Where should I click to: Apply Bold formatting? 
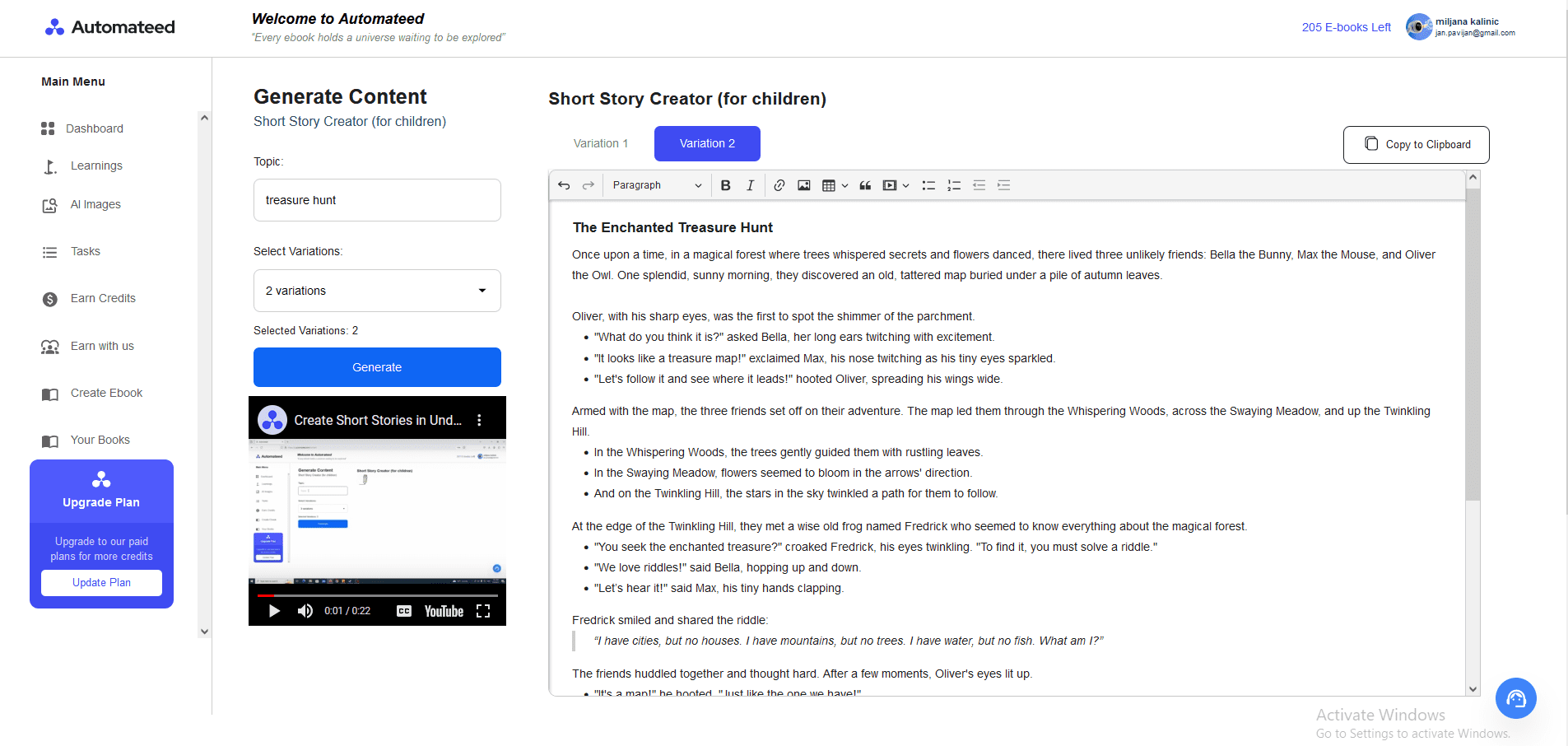[x=725, y=185]
